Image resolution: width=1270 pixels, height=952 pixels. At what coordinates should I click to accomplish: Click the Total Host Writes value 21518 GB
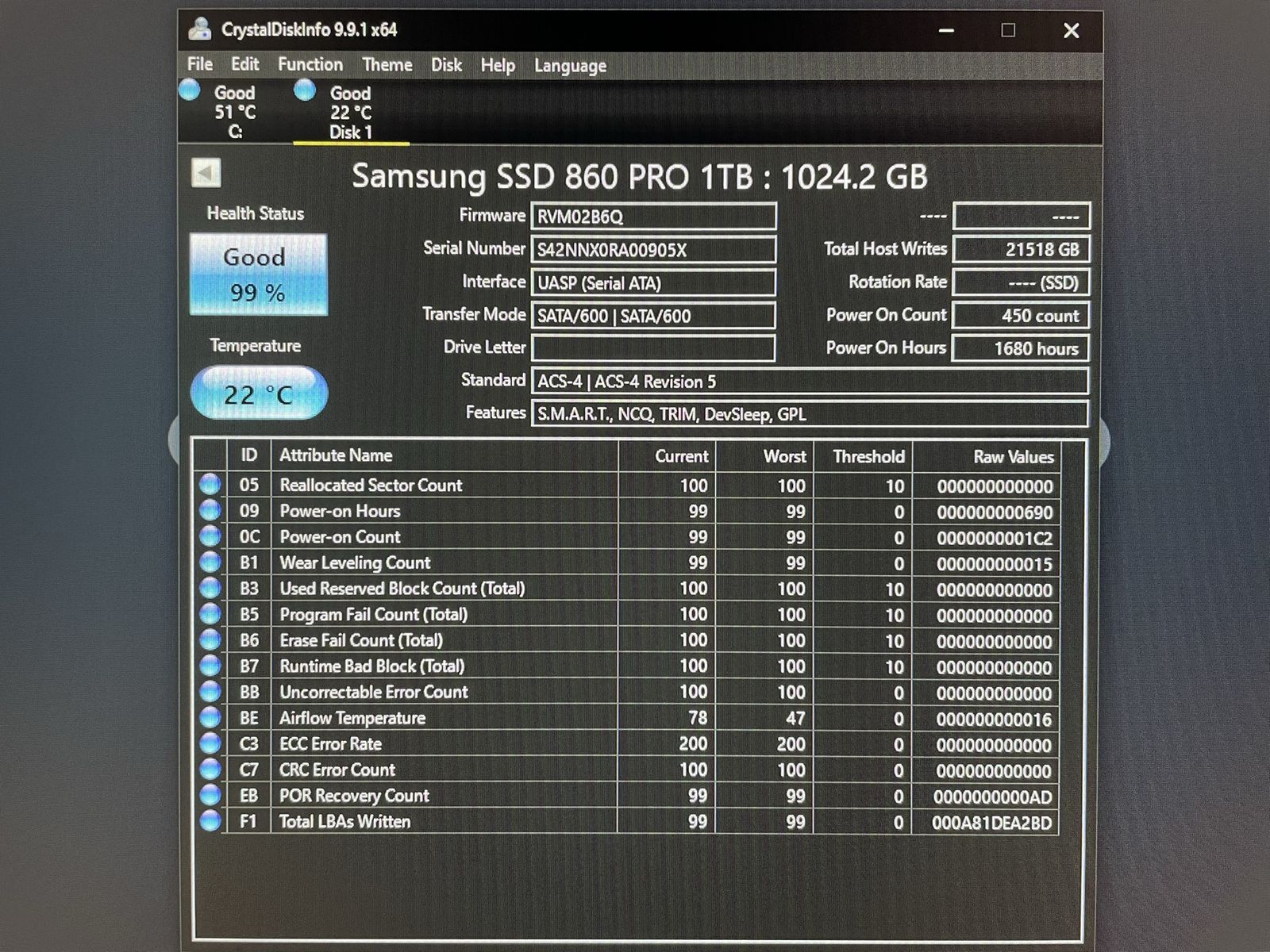1022,249
